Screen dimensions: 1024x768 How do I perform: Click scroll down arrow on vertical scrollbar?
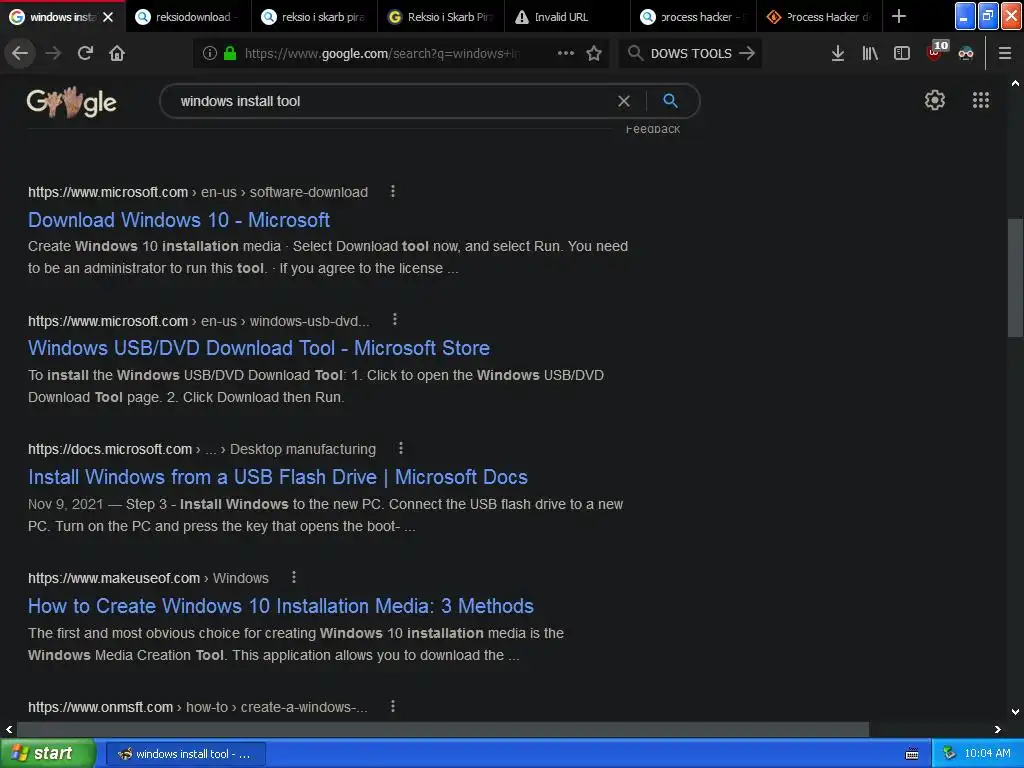pyautogui.click(x=1015, y=712)
